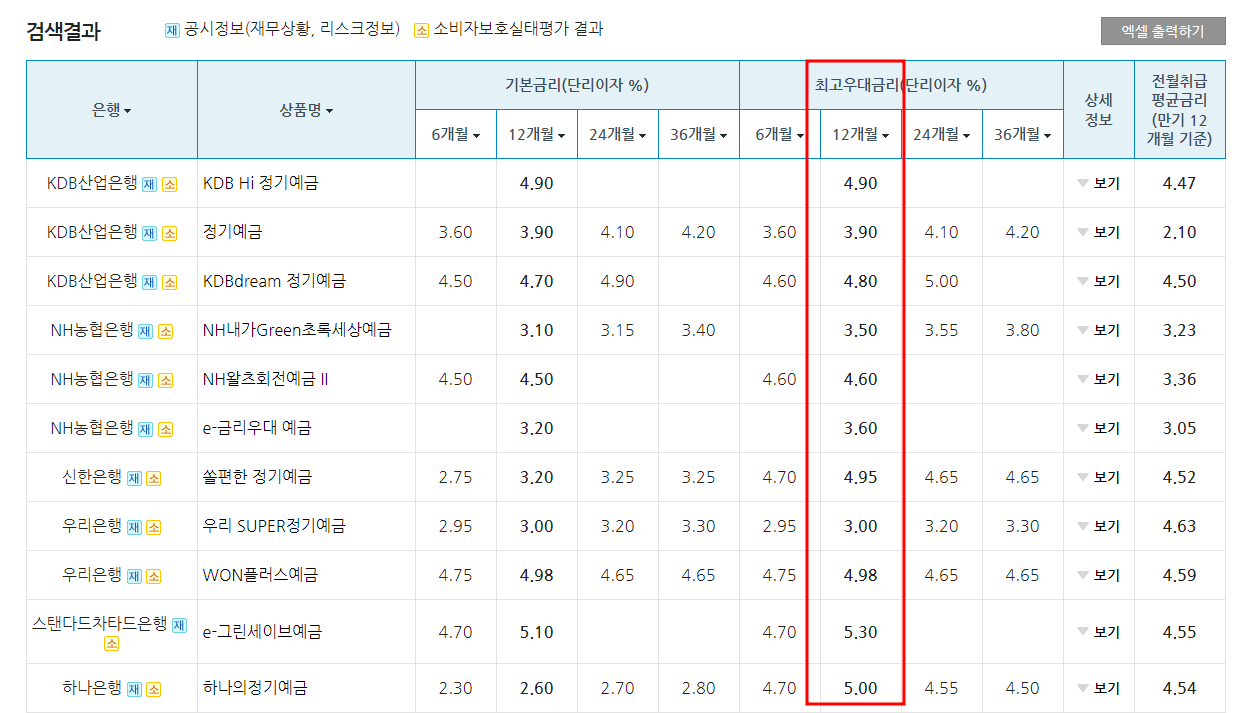This screenshot has height=713, width=1245.
Task: Expand 보기 details for 우리 SUPER정기예금
Action: [1099, 527]
